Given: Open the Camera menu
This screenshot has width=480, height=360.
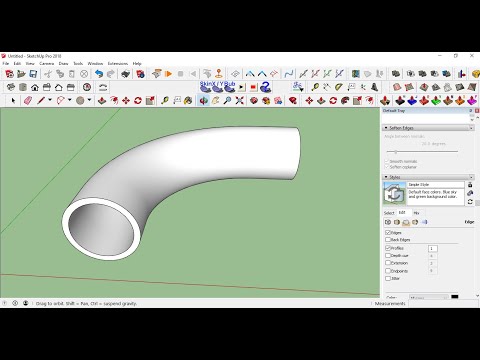Looking at the screenshot, I should coord(46,63).
